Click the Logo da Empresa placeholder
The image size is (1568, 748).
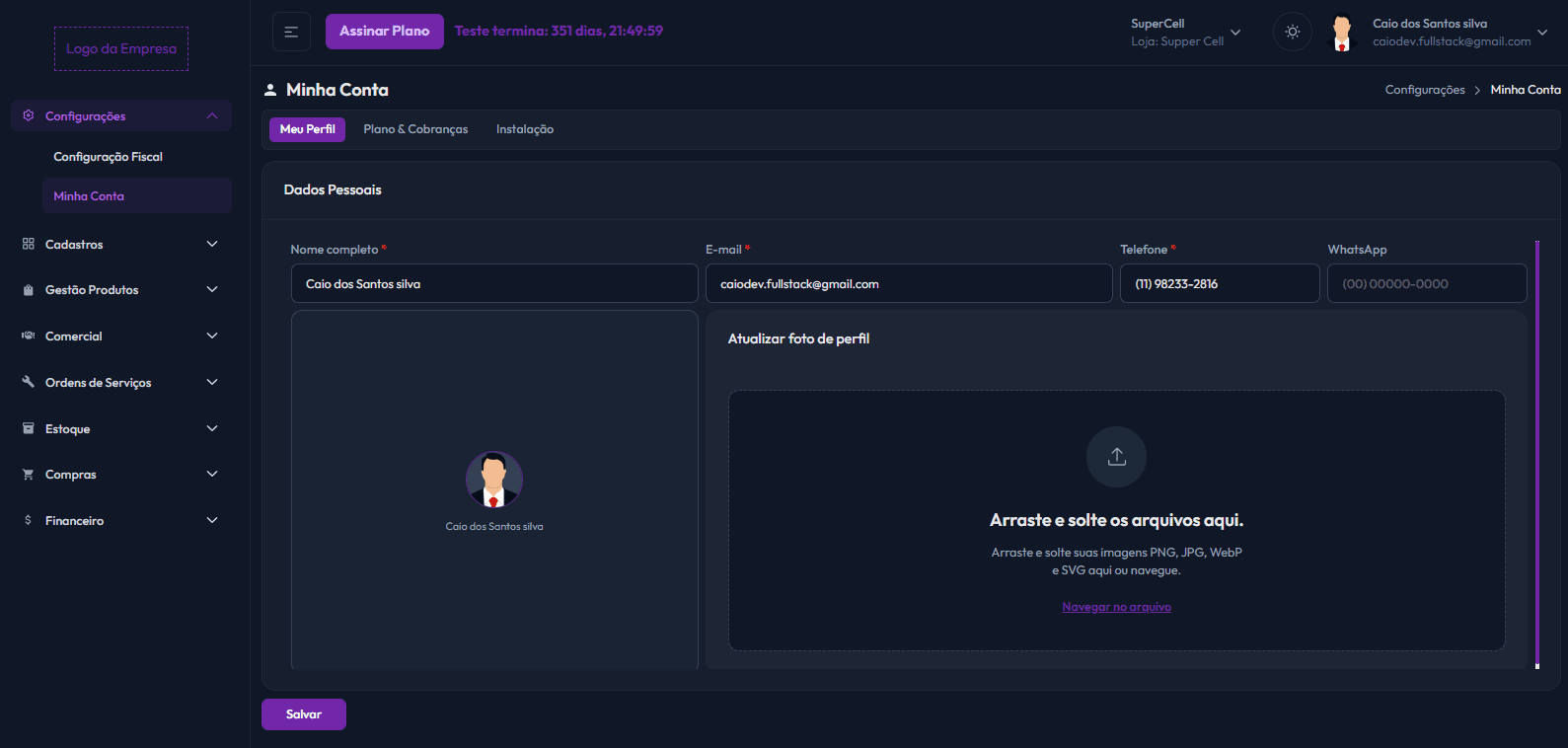[121, 48]
